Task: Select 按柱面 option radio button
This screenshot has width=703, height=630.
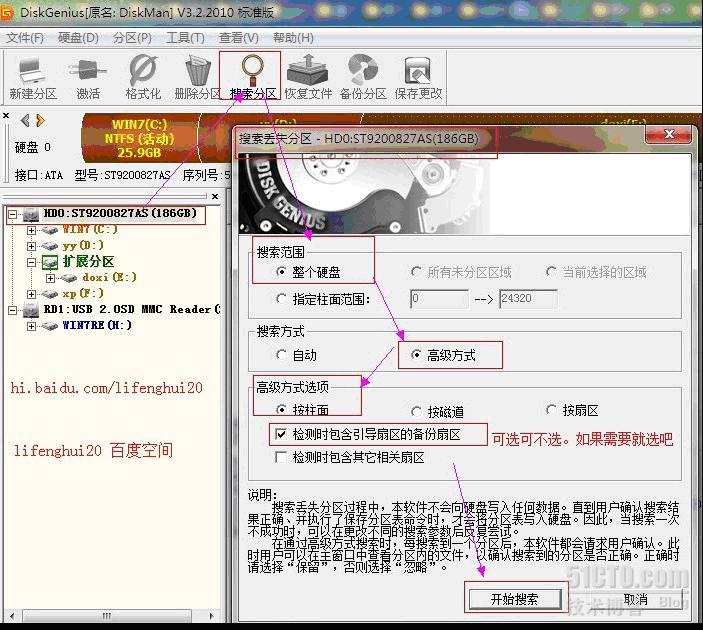Action: click(281, 410)
